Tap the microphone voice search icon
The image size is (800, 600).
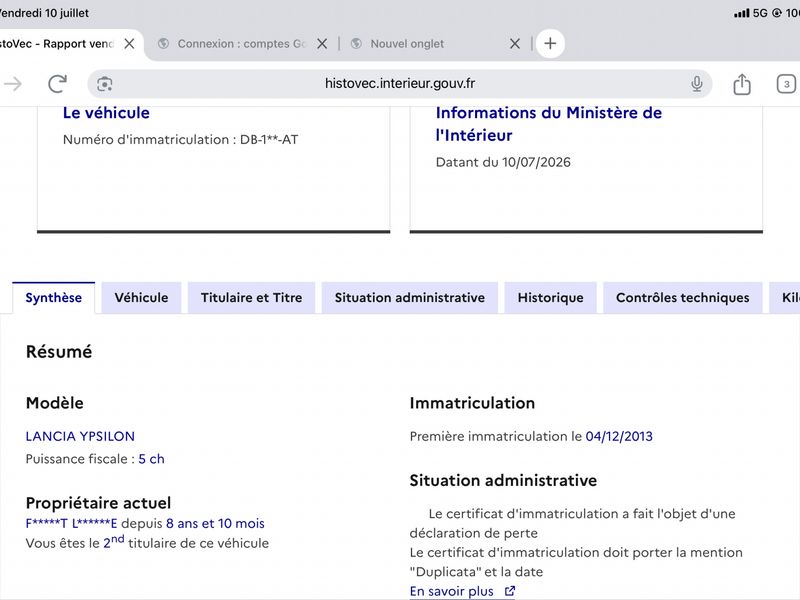[x=696, y=84]
